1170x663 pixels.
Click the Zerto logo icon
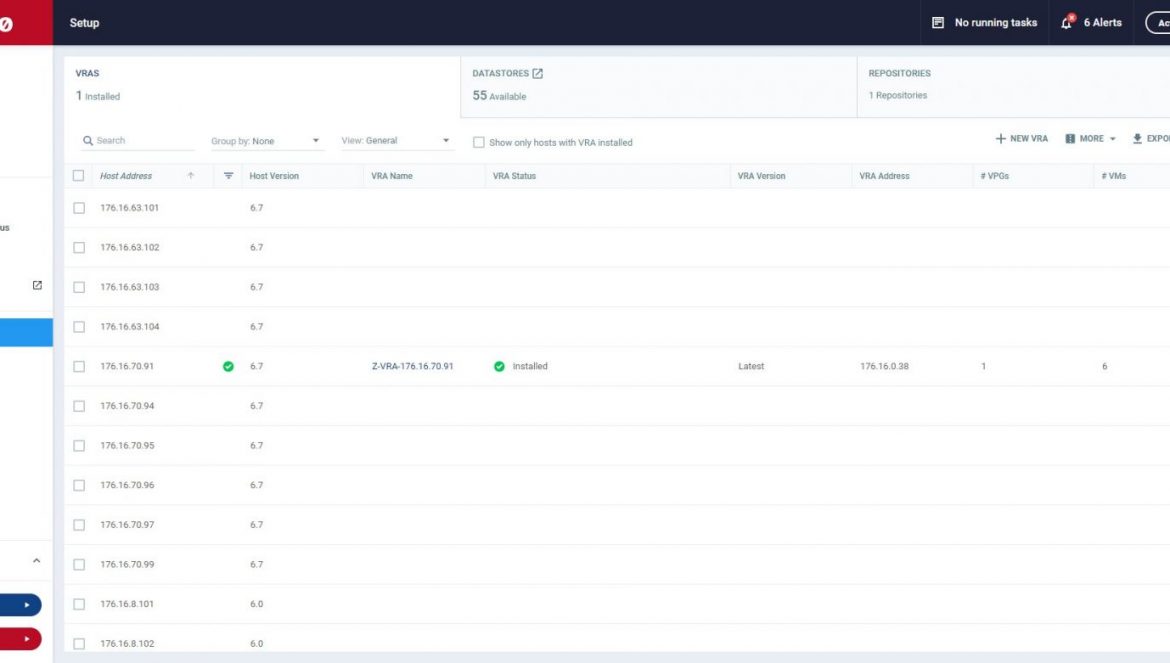coord(6,24)
